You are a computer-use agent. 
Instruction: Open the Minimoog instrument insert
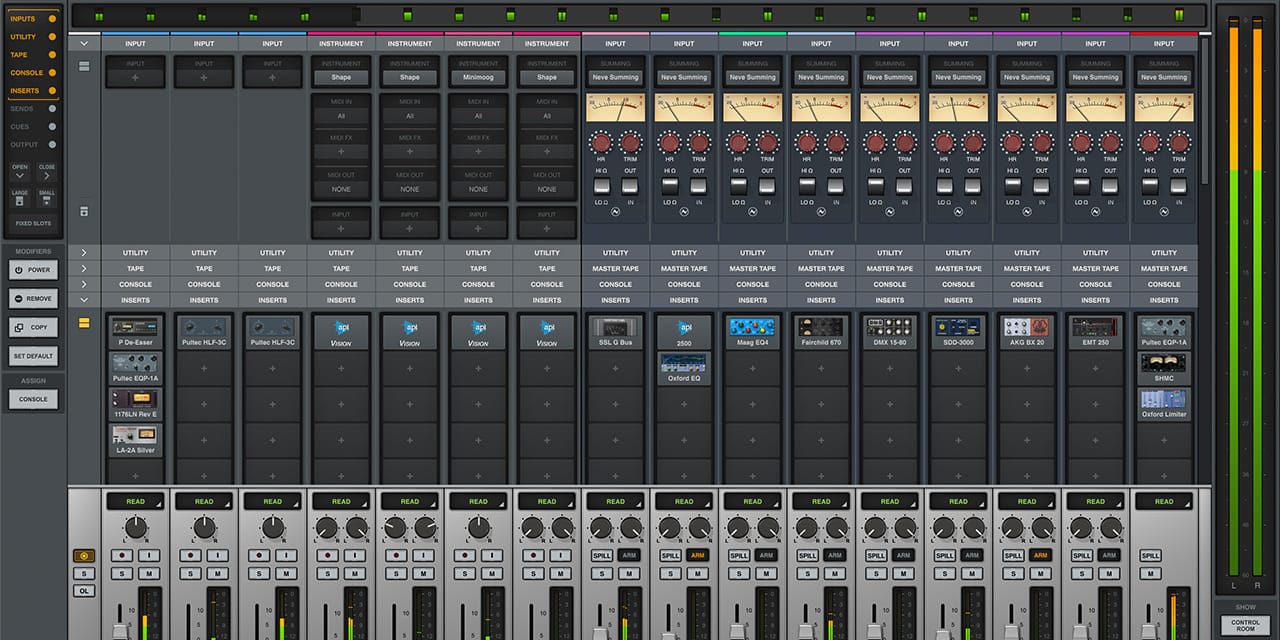point(478,77)
